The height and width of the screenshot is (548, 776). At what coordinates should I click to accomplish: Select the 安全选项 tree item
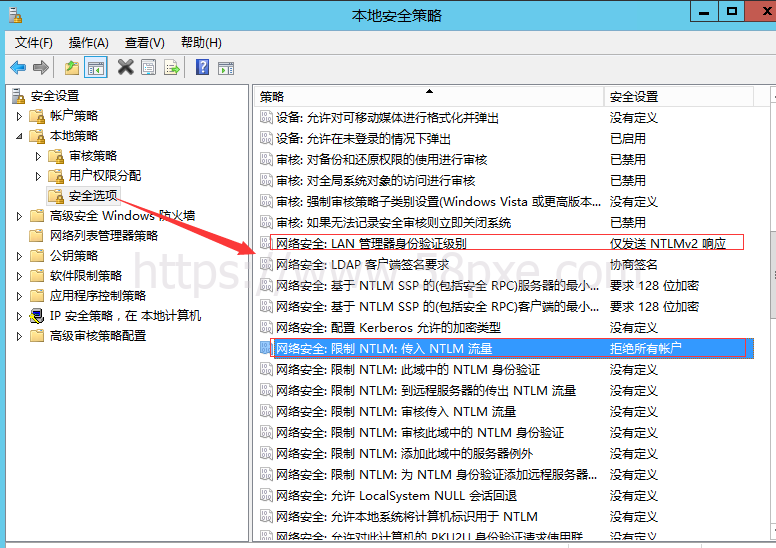pos(93,196)
